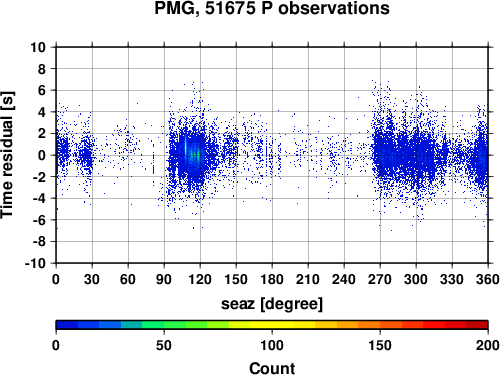
Task: Click x-axis tick label '330'
Action: (x=452, y=279)
